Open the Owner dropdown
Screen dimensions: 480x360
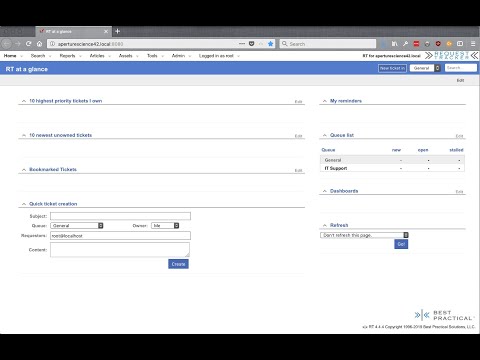tap(165, 226)
